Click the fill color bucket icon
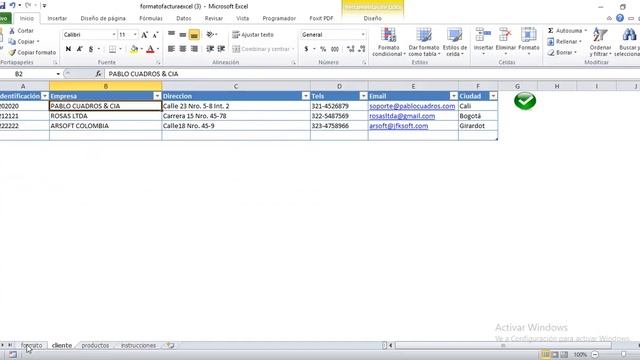The height and width of the screenshot is (360, 640). 134,49
